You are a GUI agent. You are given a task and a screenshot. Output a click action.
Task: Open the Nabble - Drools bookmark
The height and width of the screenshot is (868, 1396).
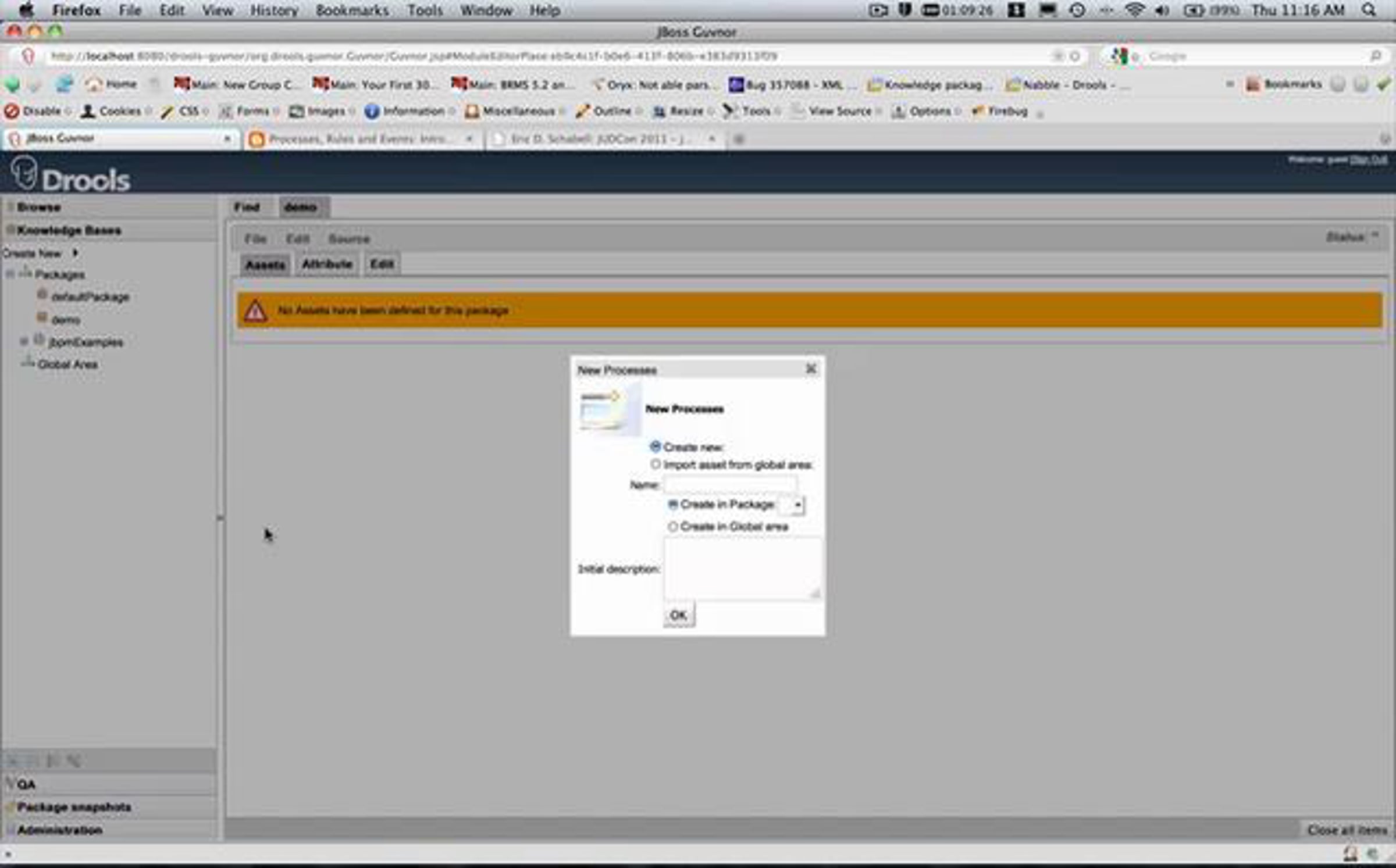pyautogui.click(x=1068, y=85)
